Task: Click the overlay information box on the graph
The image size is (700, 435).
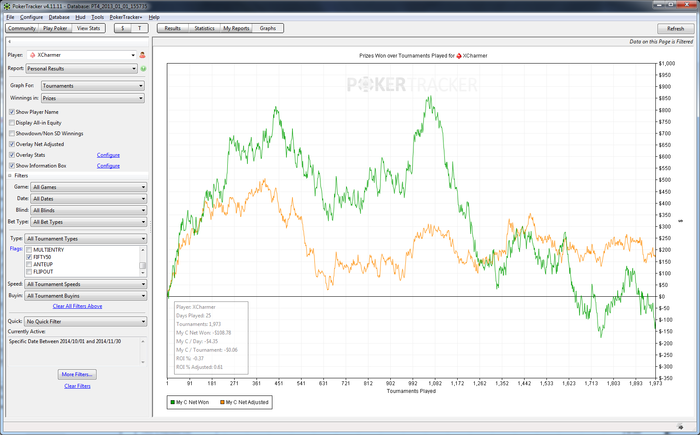Action: [211, 338]
